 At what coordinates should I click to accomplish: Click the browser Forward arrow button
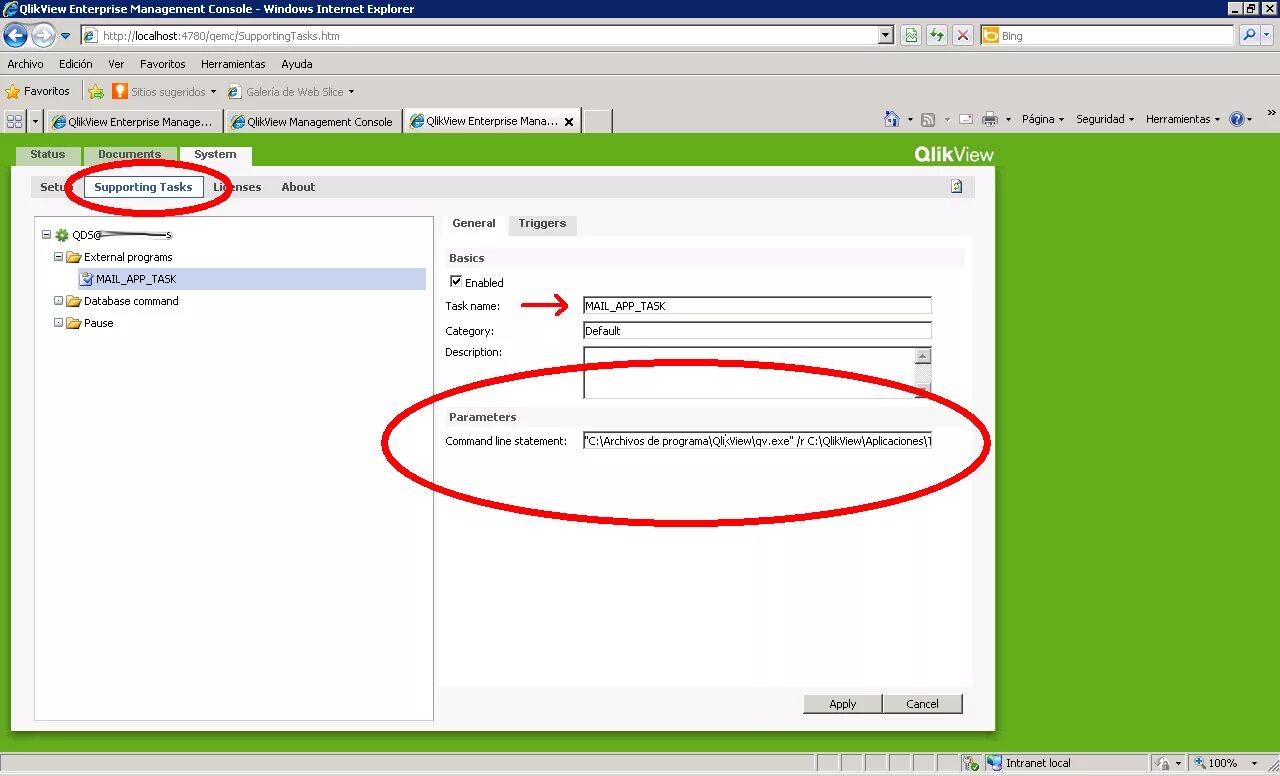[43, 36]
